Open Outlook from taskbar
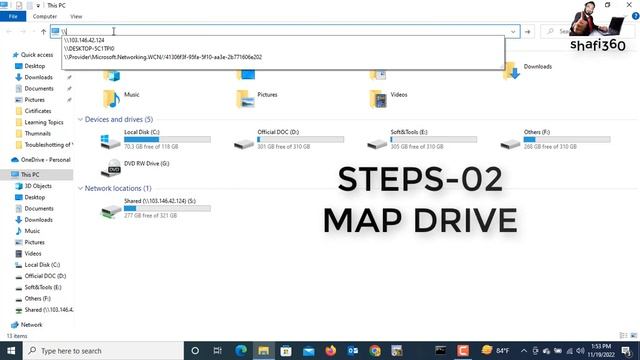640x360 pixels. [353, 351]
